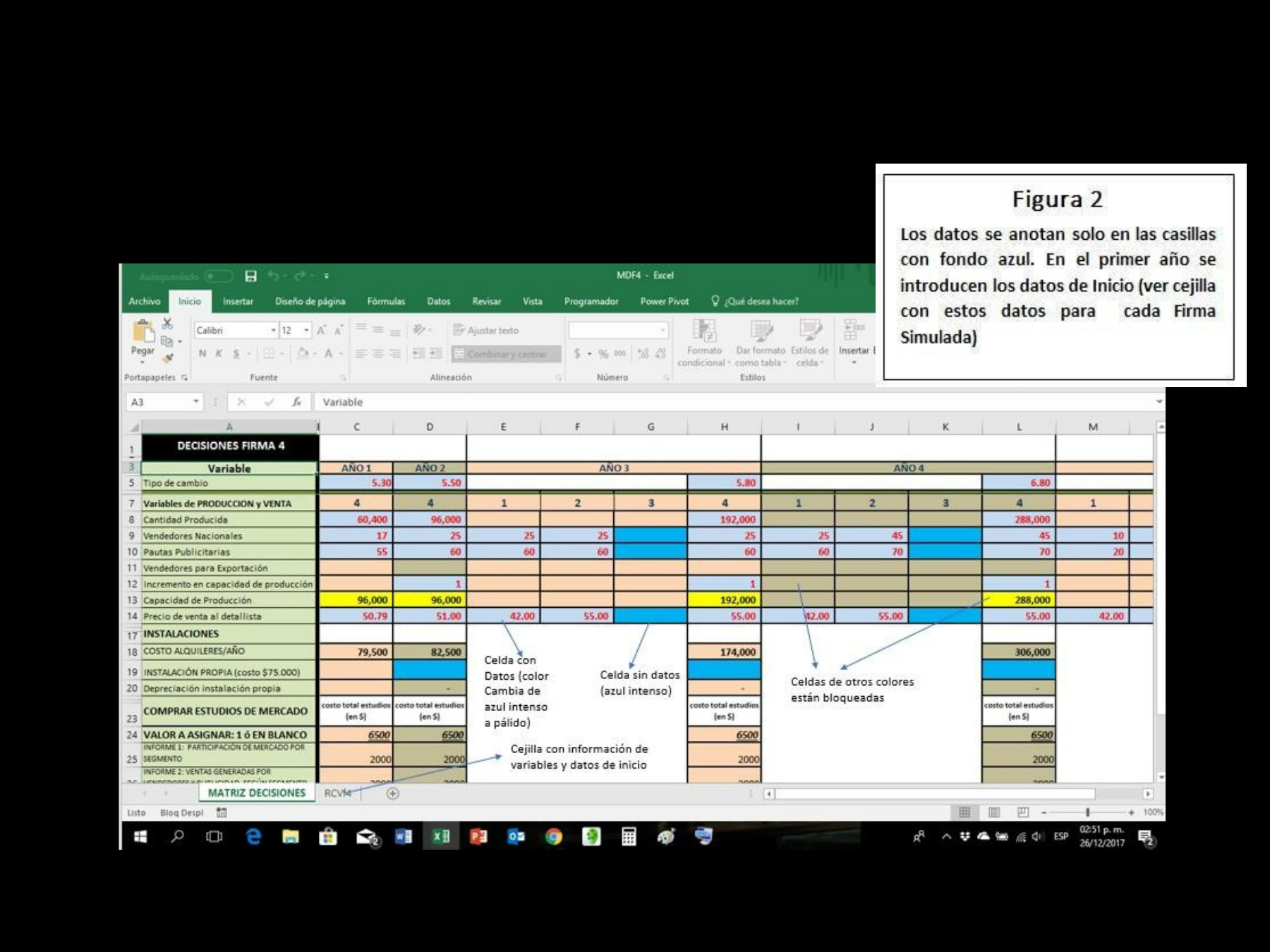Image resolution: width=1270 pixels, height=952 pixels.
Task: Open Formato condicional in Estilos group
Action: (703, 343)
